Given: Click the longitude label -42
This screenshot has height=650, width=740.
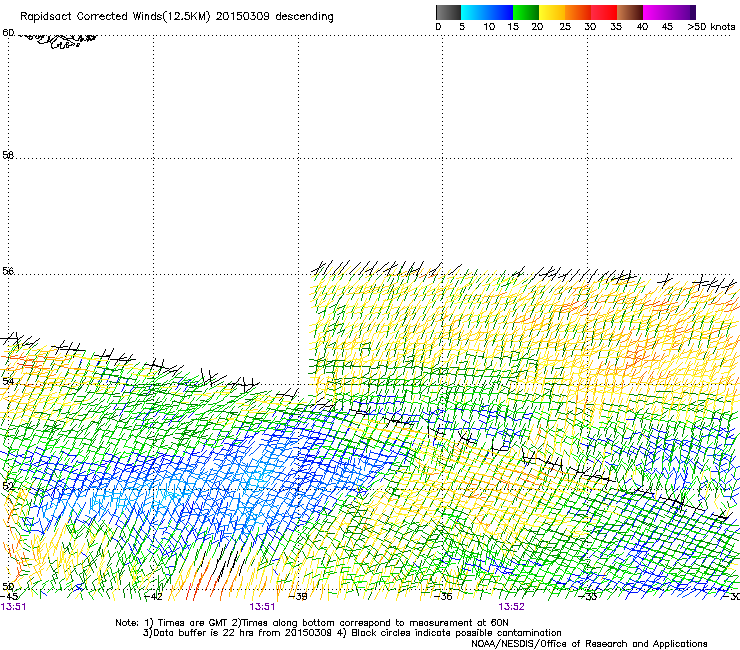Looking at the screenshot, I should coord(153,596).
